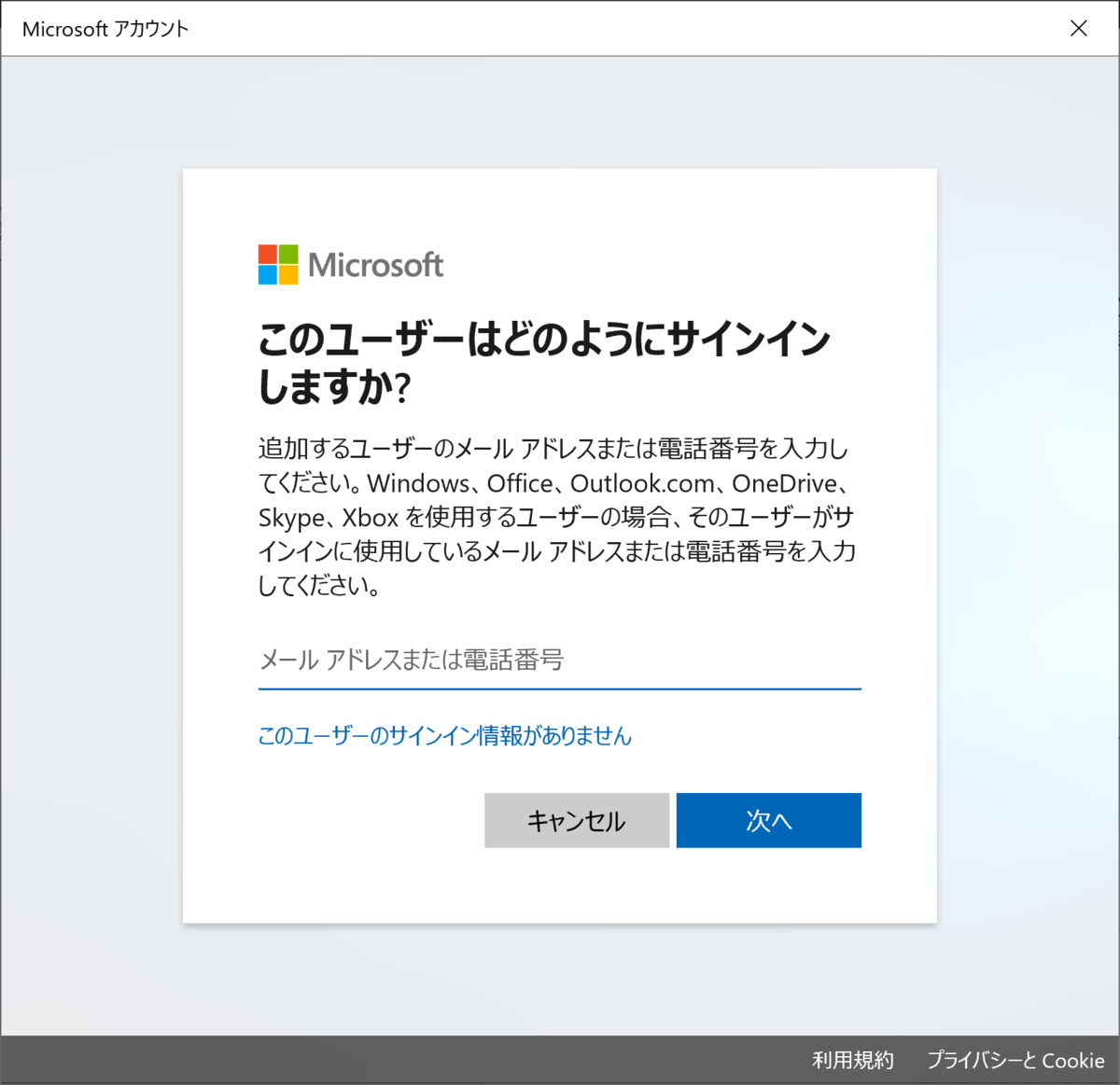Click the window title Microsoft アカウント

105,29
